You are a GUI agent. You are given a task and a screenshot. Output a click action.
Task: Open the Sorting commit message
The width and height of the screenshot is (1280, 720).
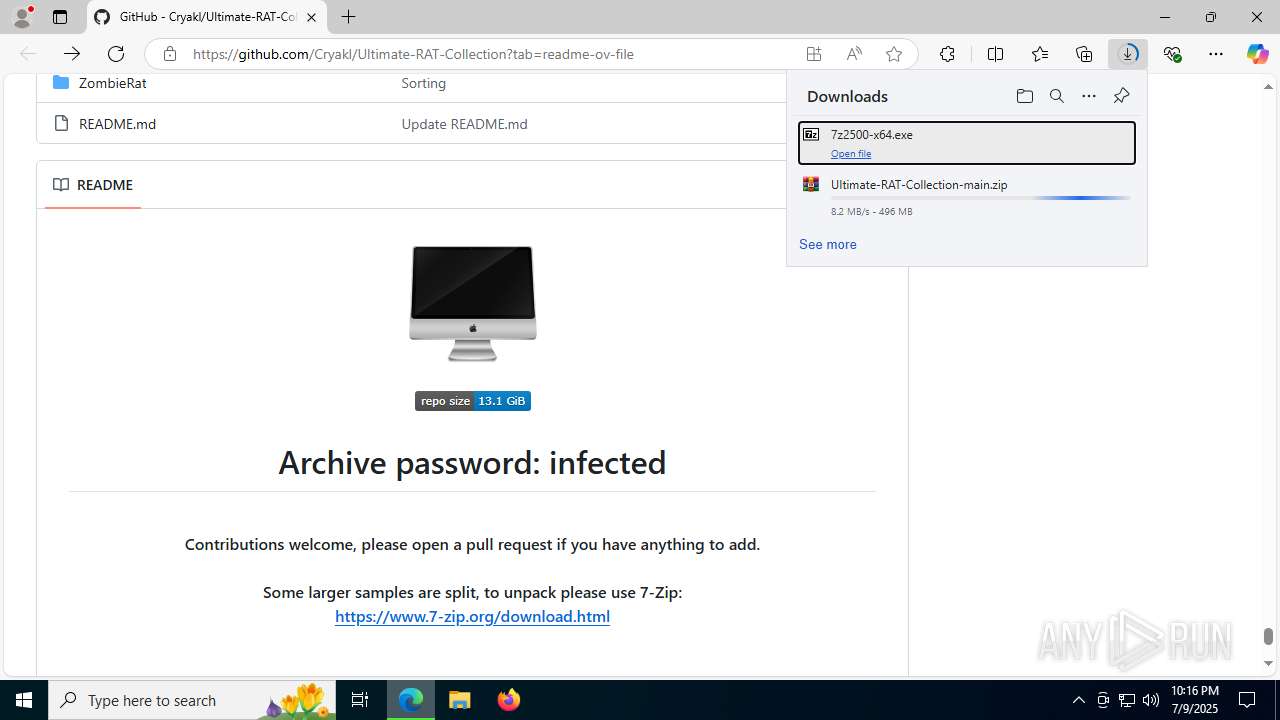pyautogui.click(x=423, y=83)
